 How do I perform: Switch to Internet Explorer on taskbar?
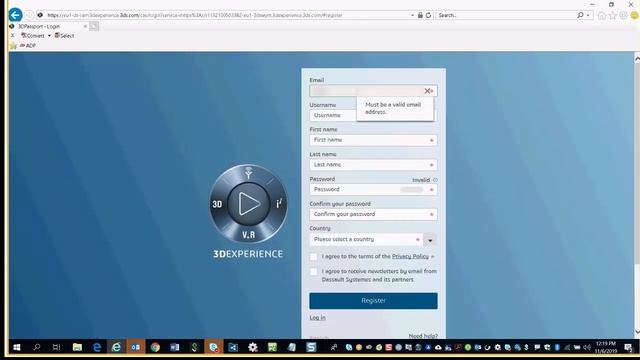[116, 347]
